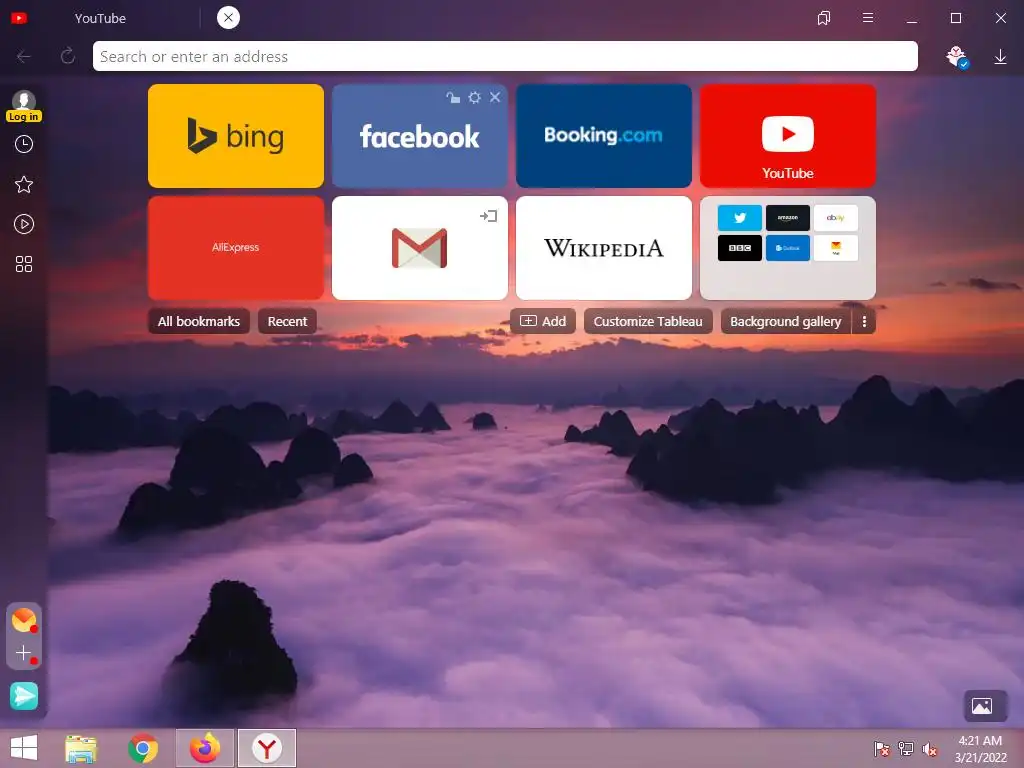Viewport: 1024px width, 768px height.
Task: Click the All bookmarks button
Action: pos(199,321)
